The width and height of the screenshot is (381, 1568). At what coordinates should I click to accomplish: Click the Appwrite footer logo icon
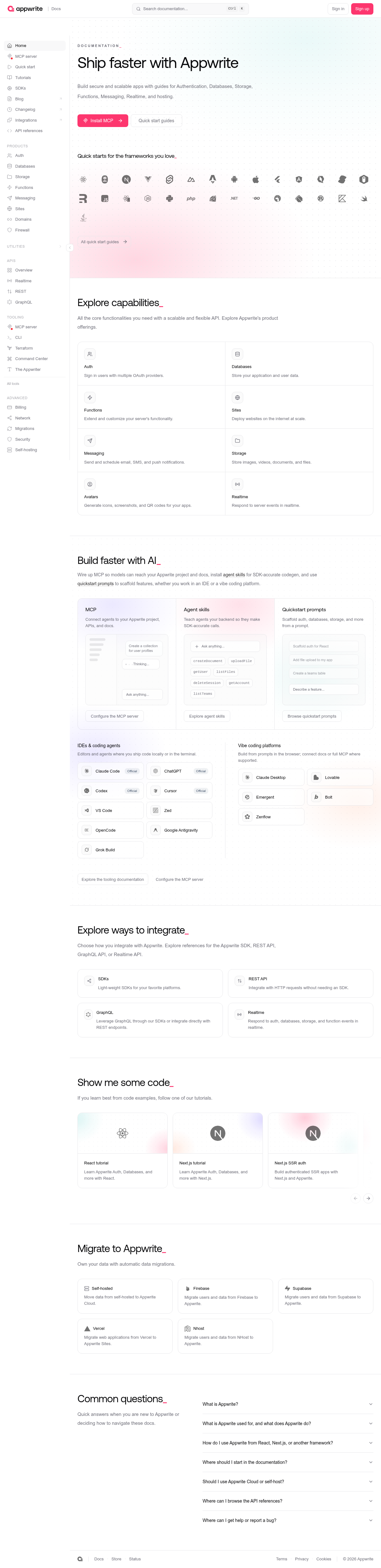pos(80,1559)
